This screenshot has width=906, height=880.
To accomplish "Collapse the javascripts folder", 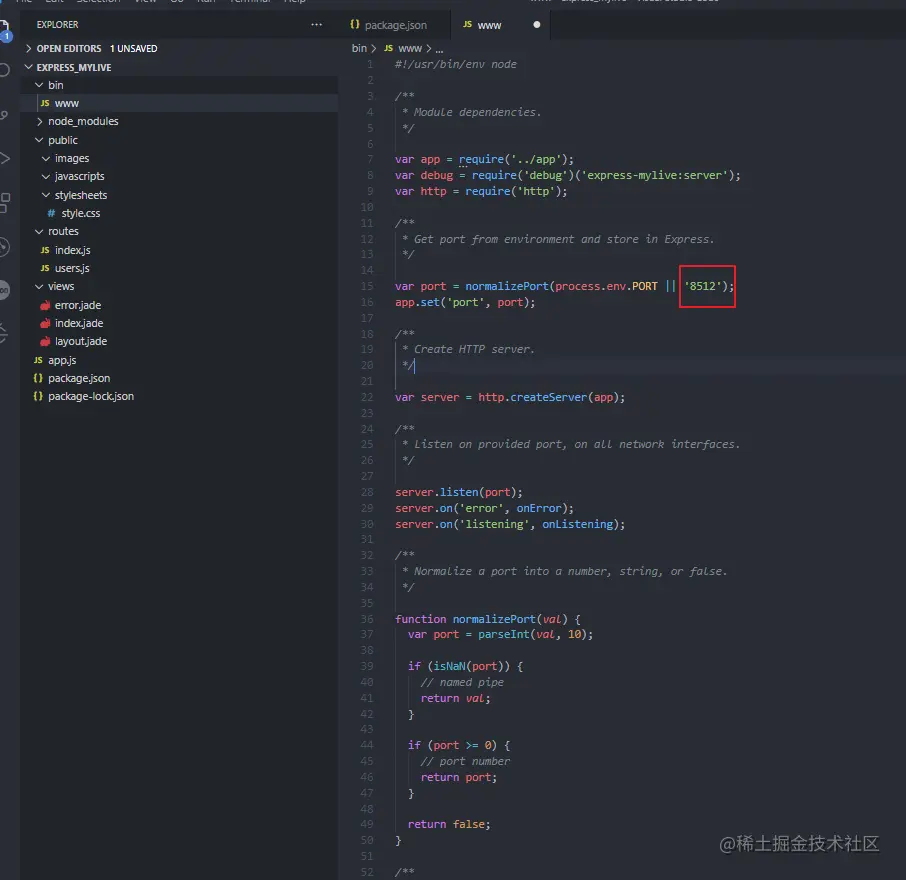I will click(179, 176).
